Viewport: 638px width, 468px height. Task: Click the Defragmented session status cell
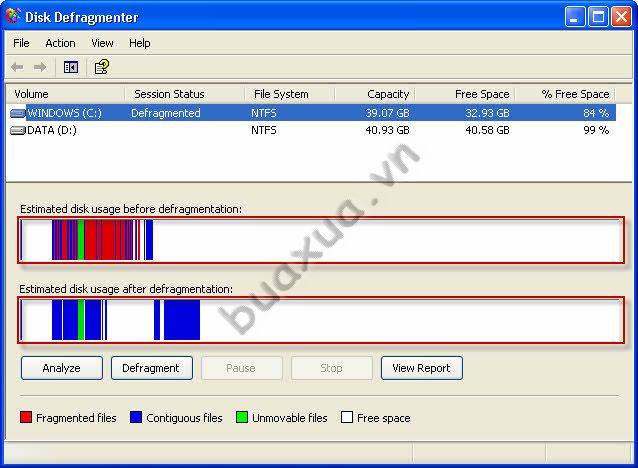166,113
